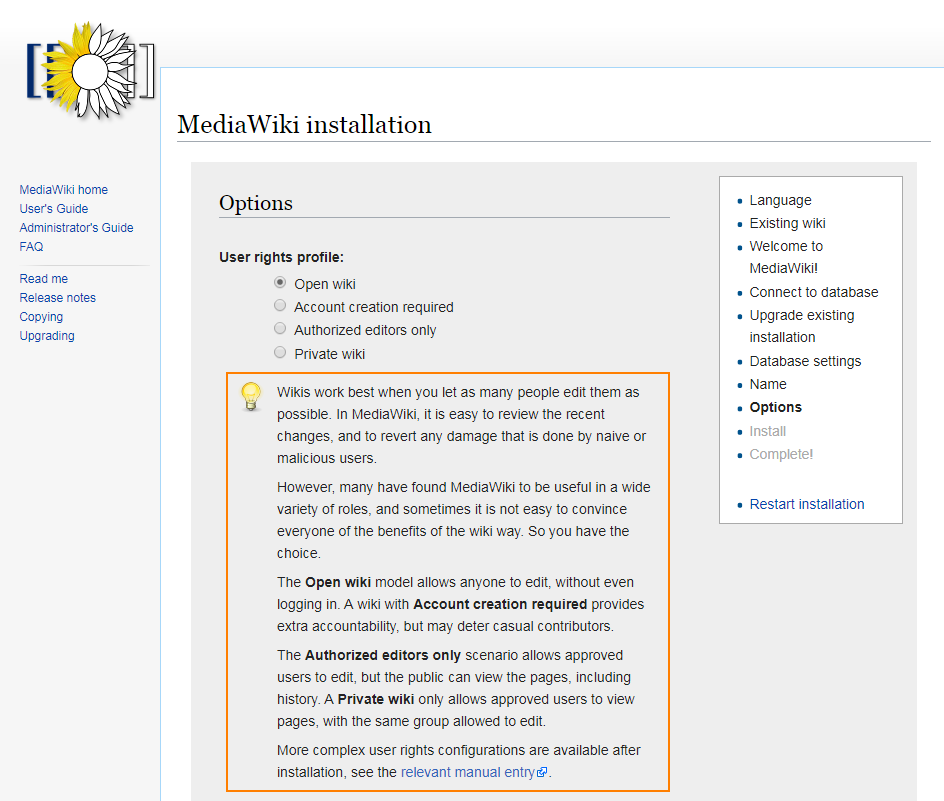
Task: Select the Open wiki radio button
Action: pyautogui.click(x=280, y=282)
